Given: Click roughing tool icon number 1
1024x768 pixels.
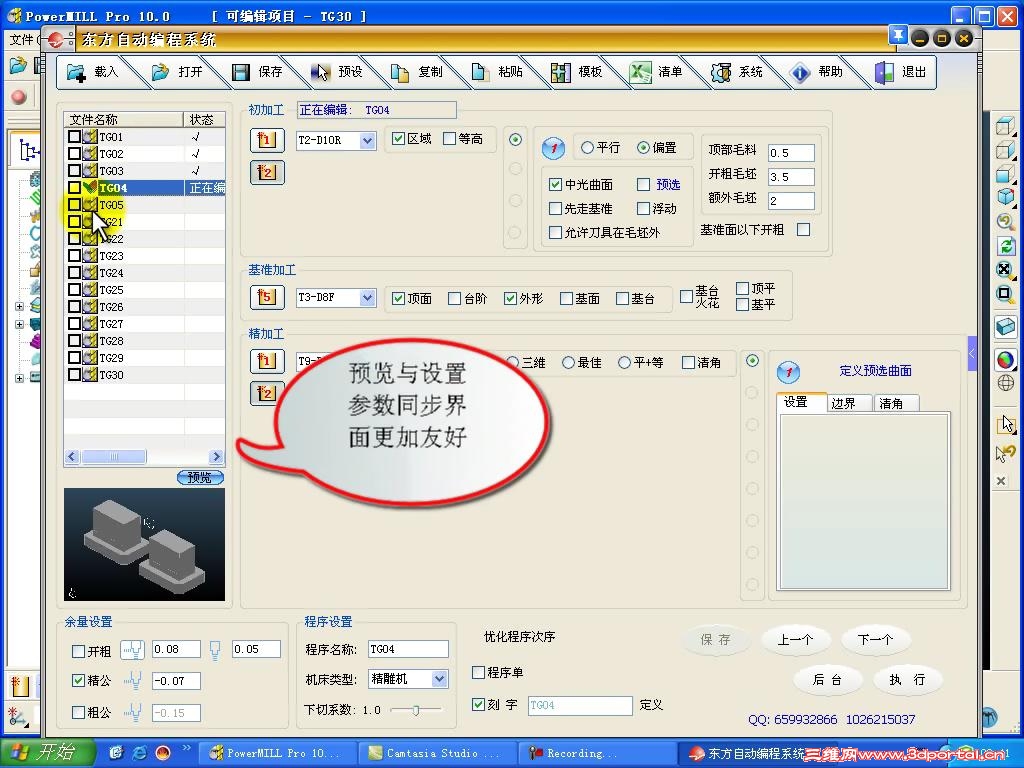Looking at the screenshot, I should (267, 140).
